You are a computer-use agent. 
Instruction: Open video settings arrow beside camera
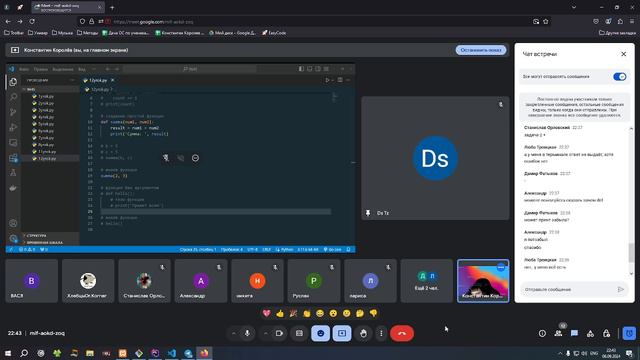(266, 333)
